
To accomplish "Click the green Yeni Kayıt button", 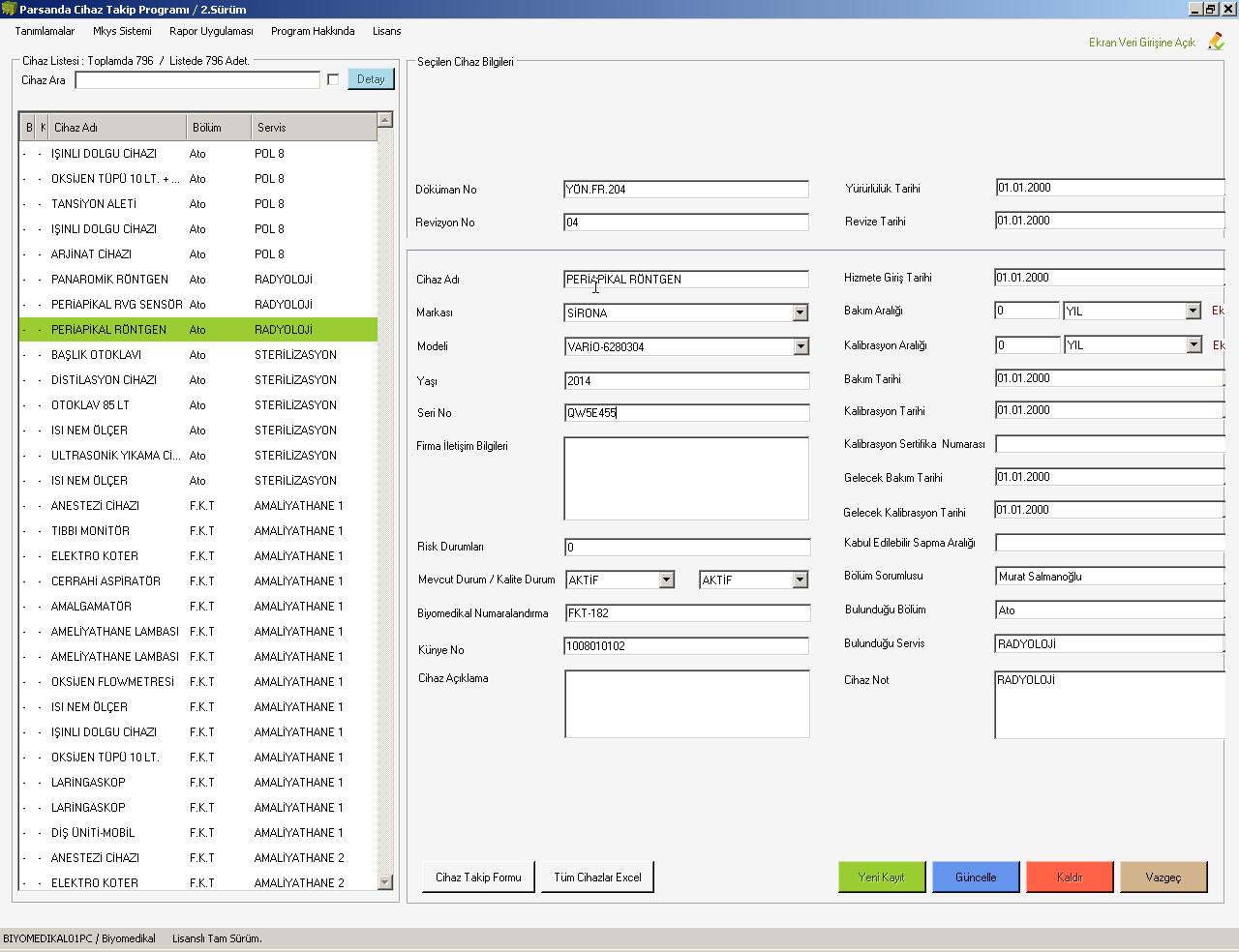I will pos(881,878).
